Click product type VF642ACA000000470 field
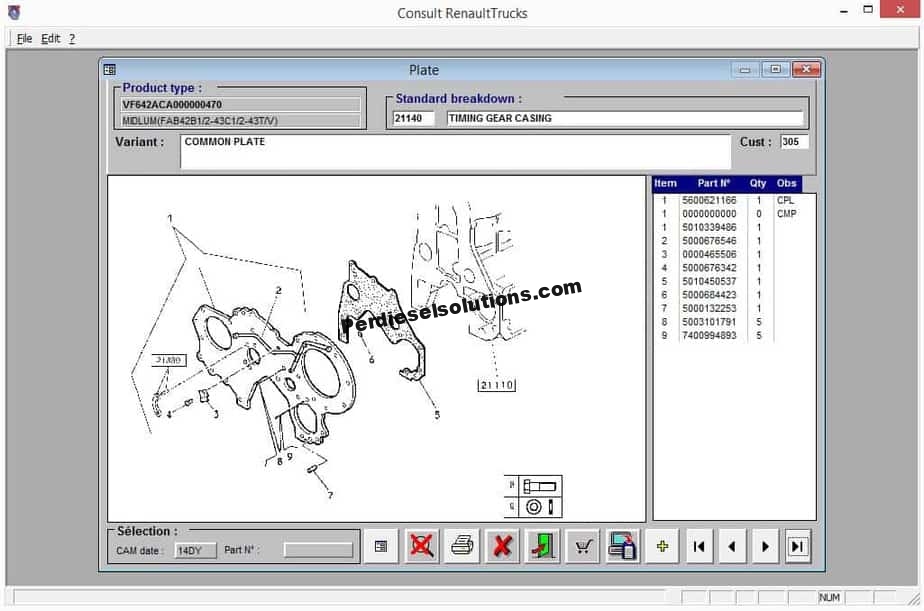This screenshot has width=924, height=611. pos(240,105)
